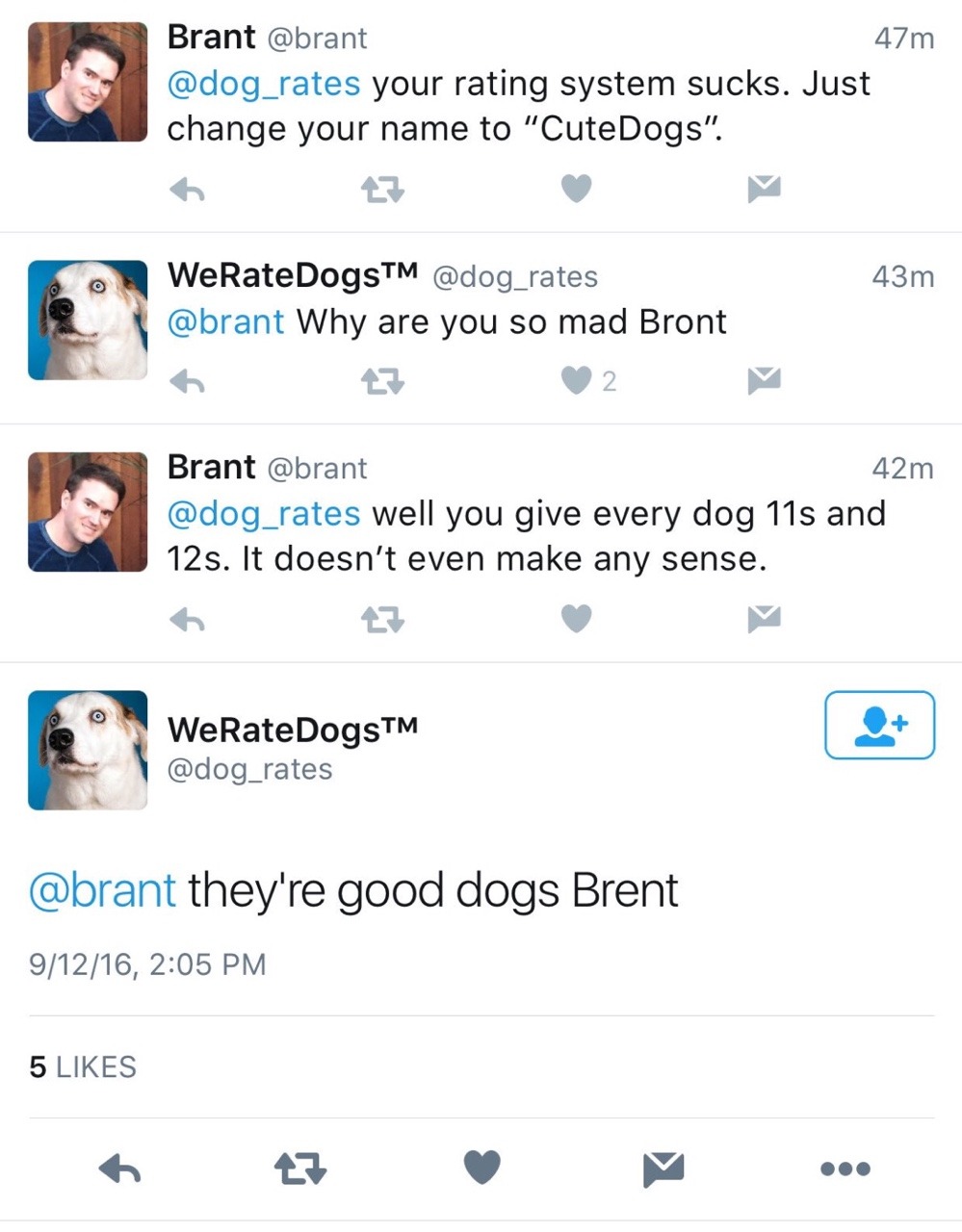Send Brant's first tweet via direct message
Image resolution: width=962 pixels, height=1232 pixels.
pos(764,190)
